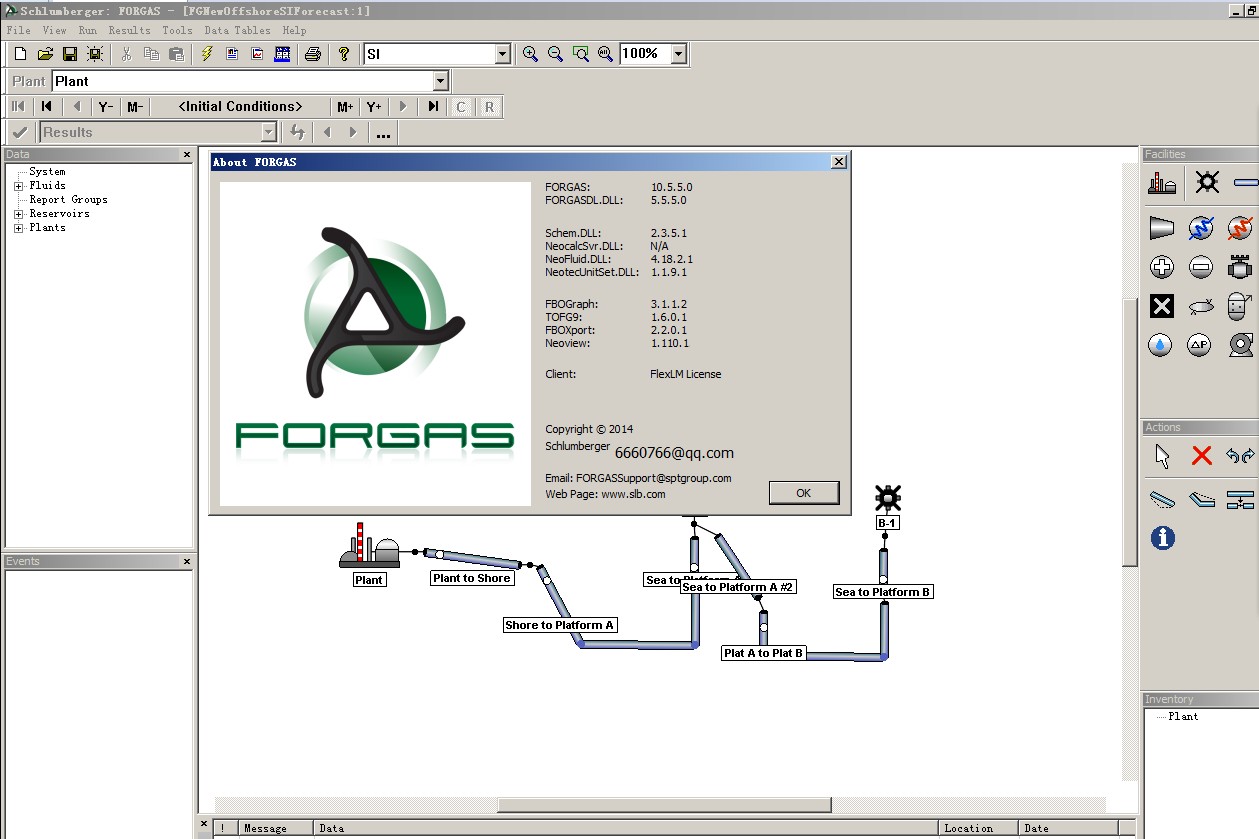1259x839 pixels.
Task: Toggle the C button on the stepping toolbar
Action: click(x=460, y=106)
